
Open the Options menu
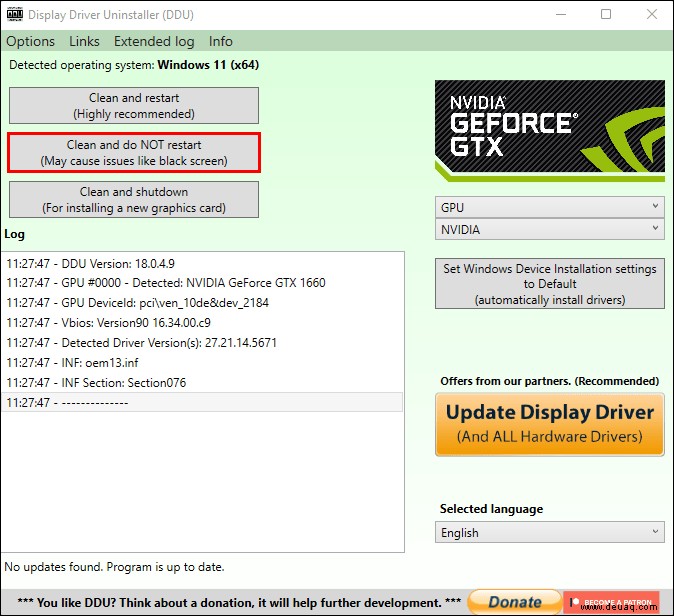coord(31,41)
